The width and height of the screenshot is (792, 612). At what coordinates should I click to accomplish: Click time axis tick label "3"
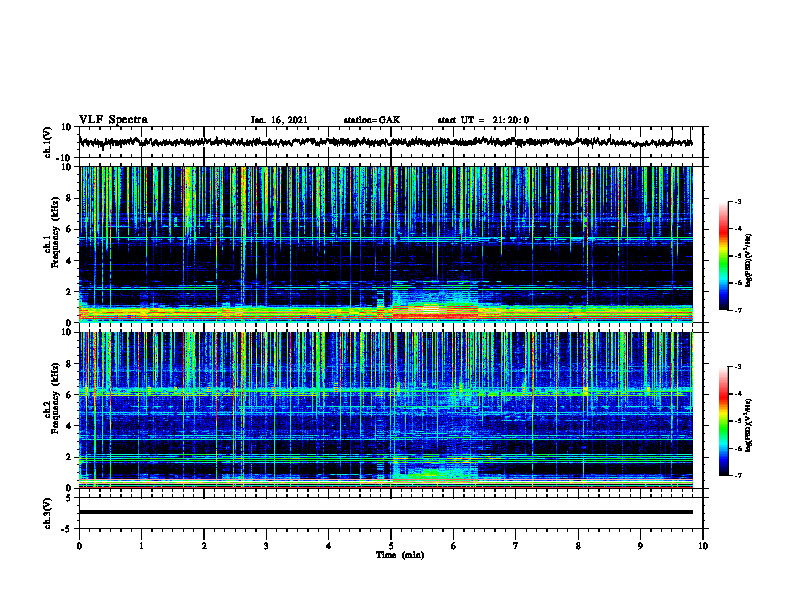[266, 546]
